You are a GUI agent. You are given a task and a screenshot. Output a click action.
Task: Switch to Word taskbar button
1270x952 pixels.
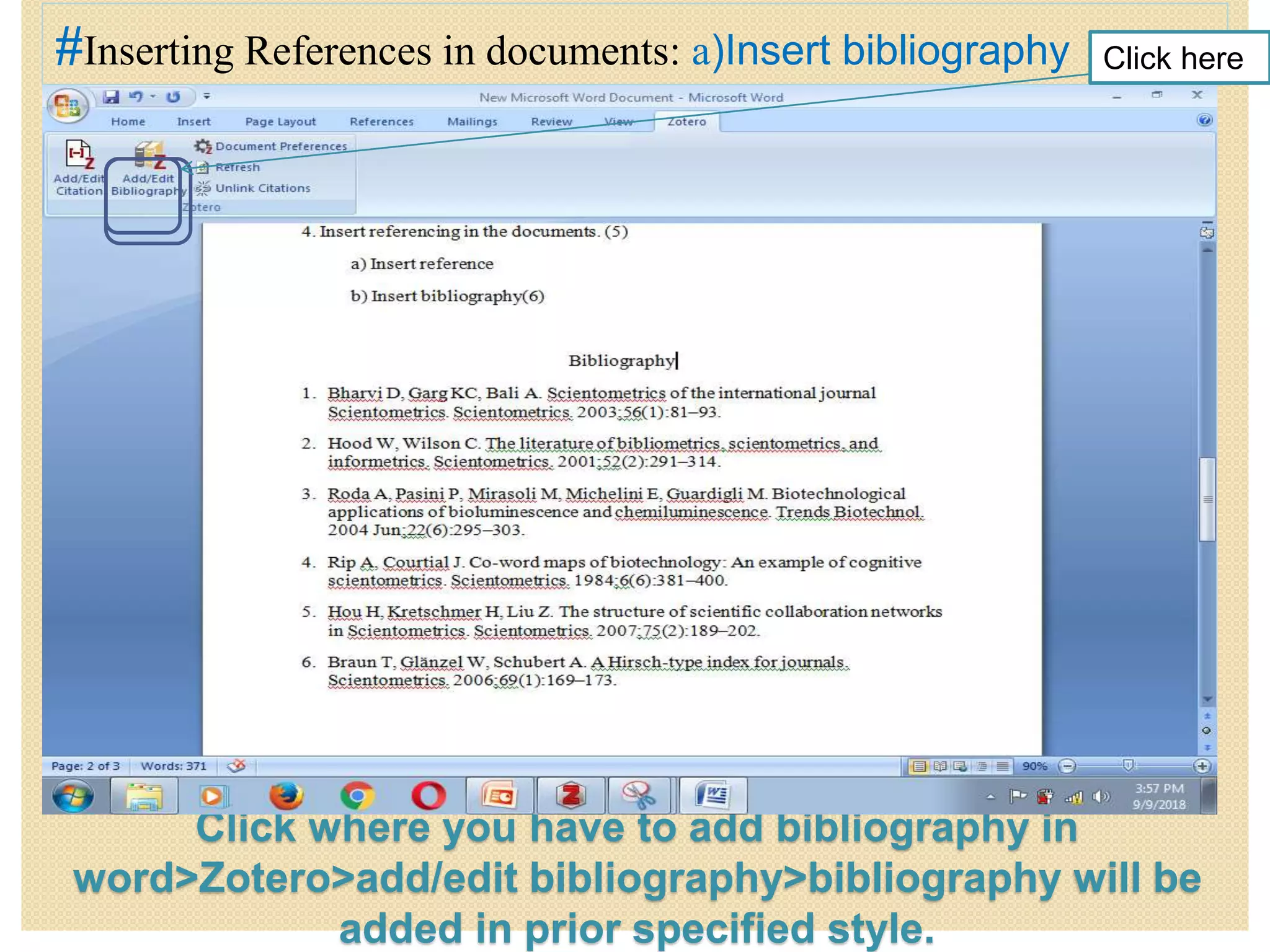(713, 796)
